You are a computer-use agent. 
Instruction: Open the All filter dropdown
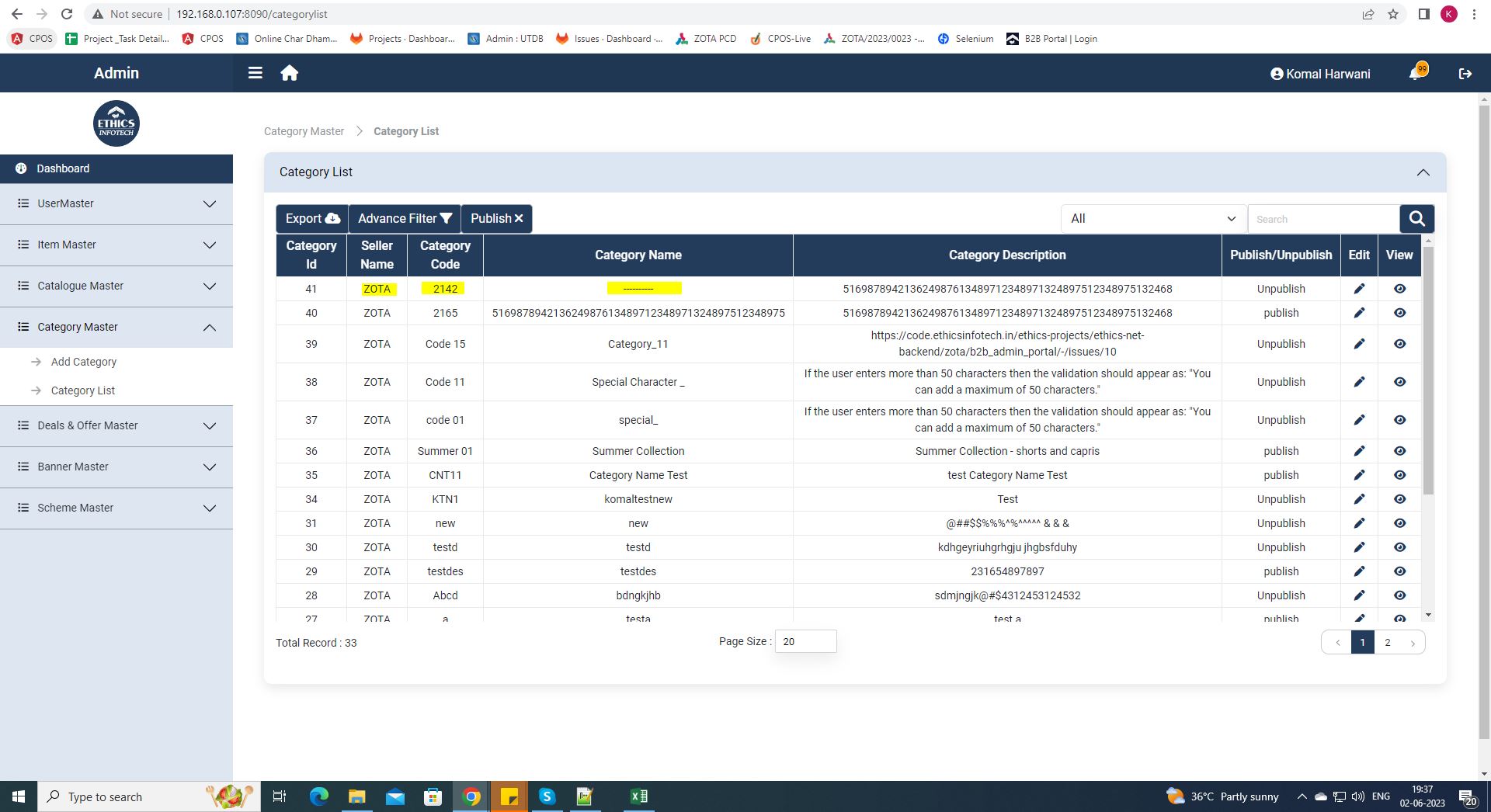pos(1153,219)
